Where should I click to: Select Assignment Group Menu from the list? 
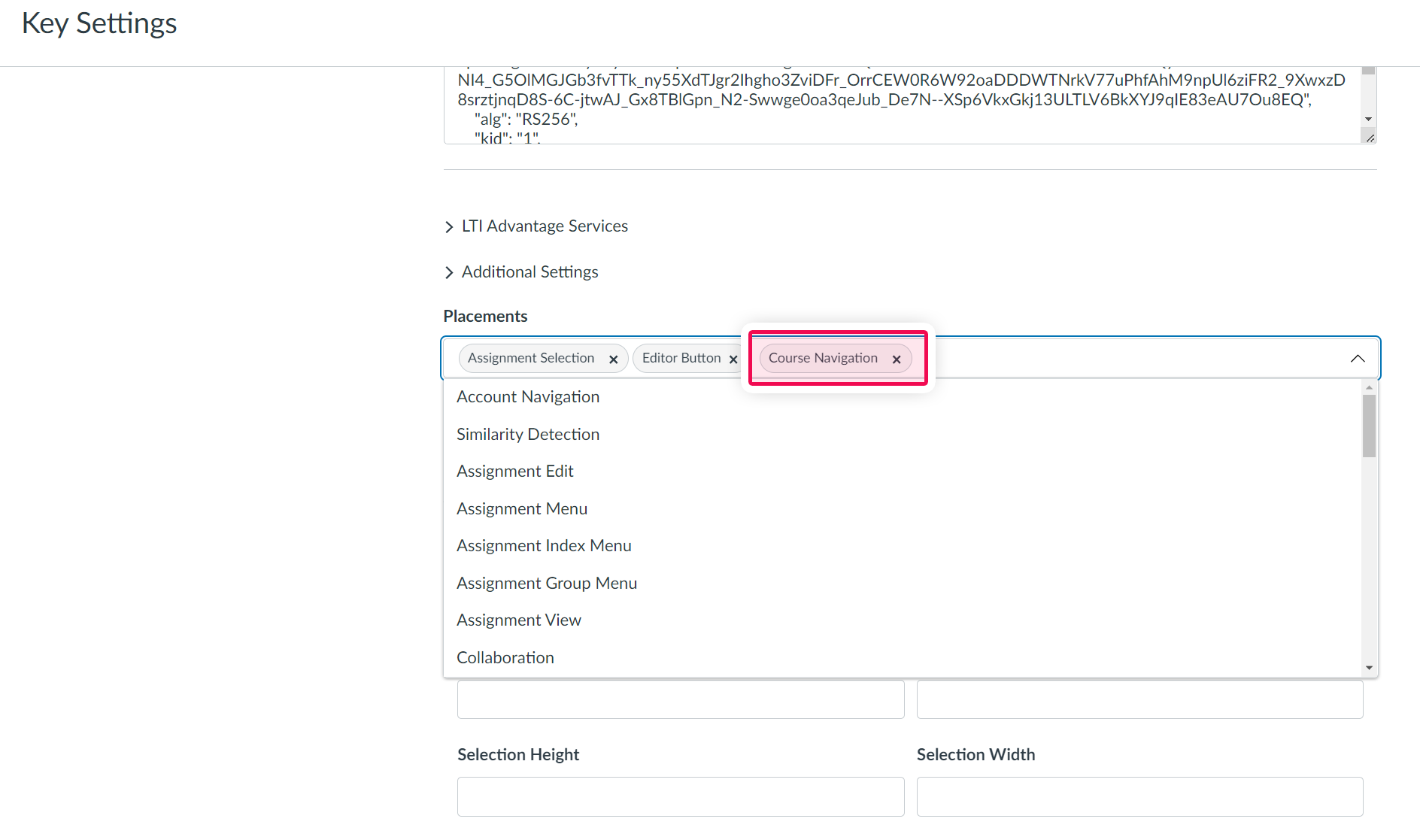point(903,584)
